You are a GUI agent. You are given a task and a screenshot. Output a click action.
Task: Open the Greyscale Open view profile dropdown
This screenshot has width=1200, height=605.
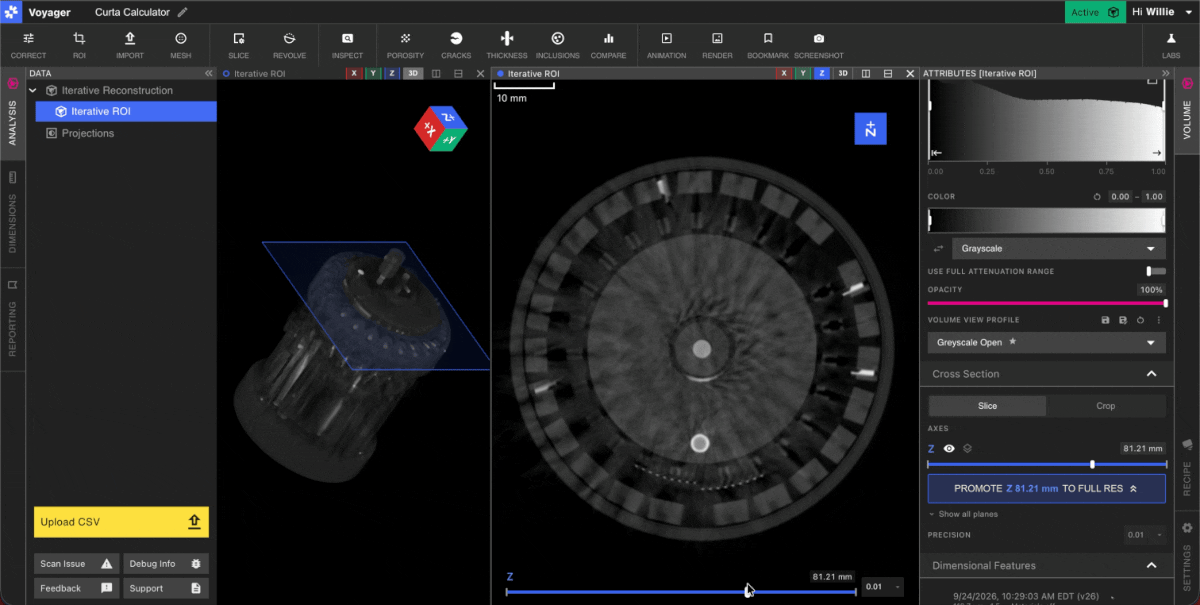[x=1047, y=343]
